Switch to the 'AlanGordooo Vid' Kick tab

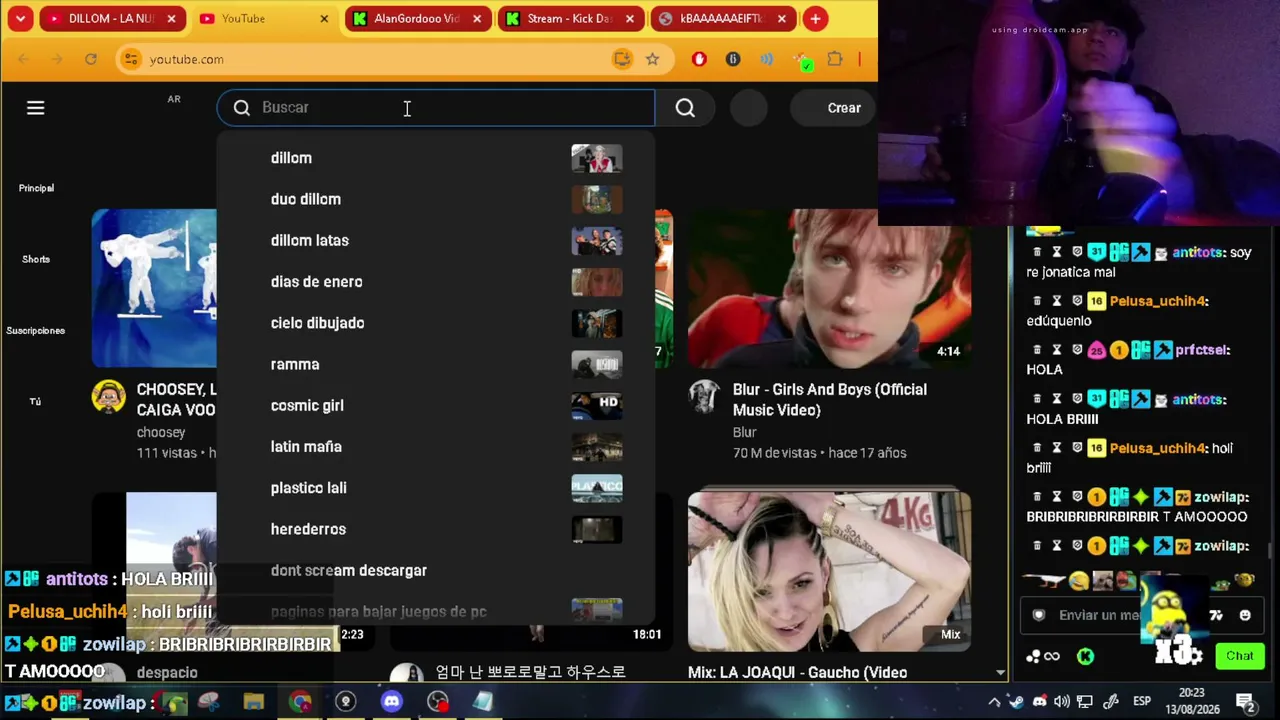416,19
